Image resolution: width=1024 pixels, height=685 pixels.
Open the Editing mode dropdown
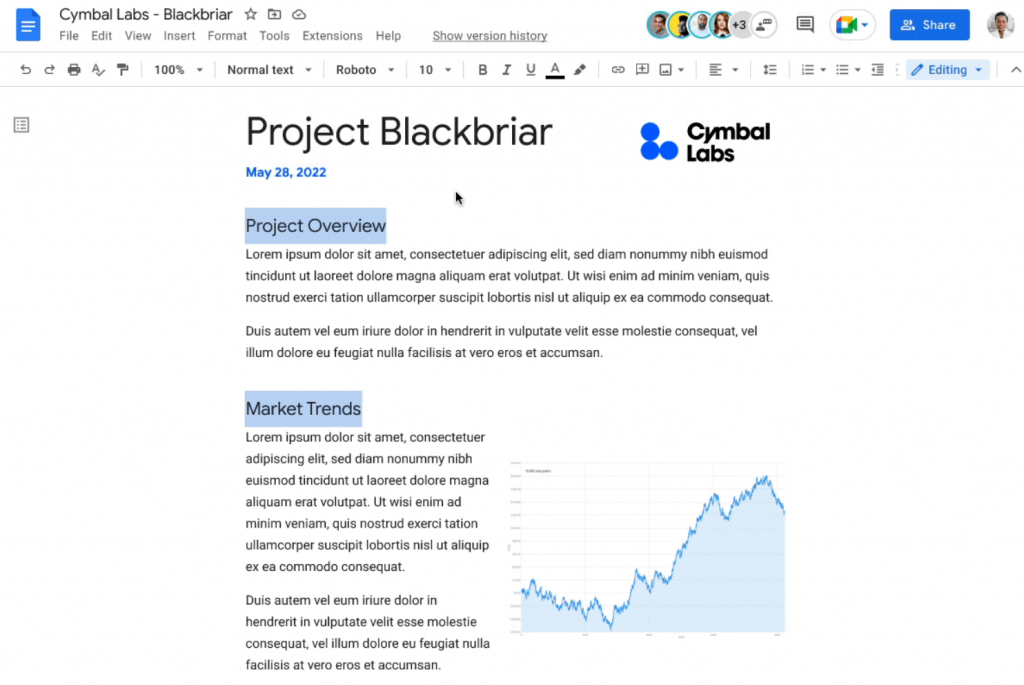click(x=946, y=69)
